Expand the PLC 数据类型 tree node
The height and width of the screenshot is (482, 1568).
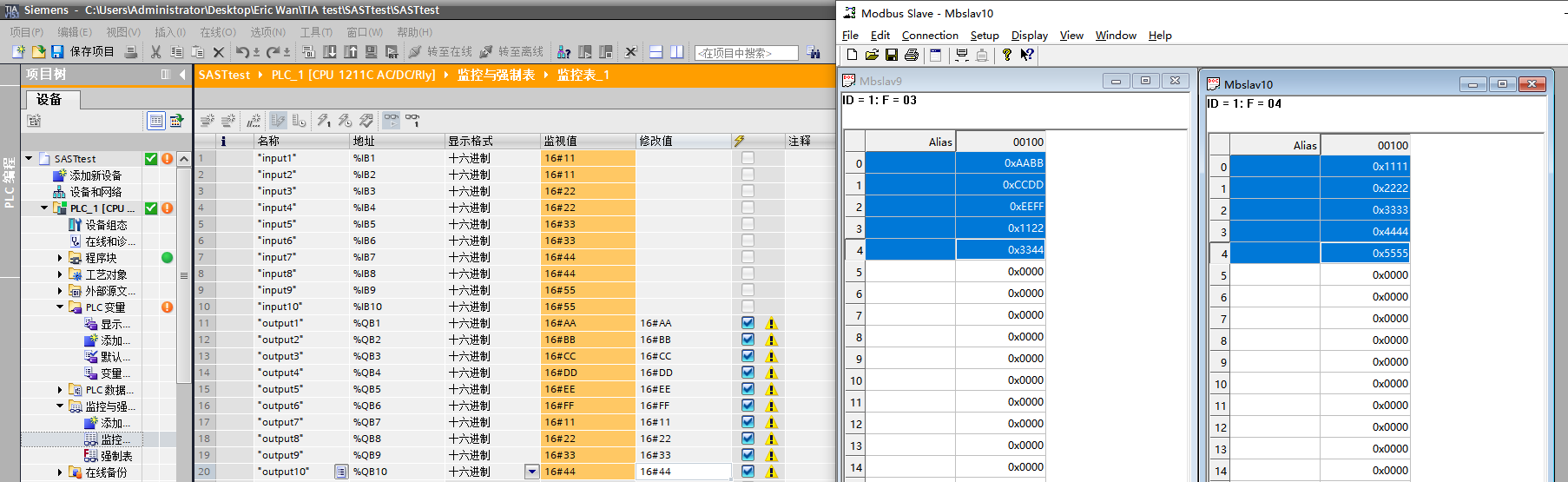[60, 390]
